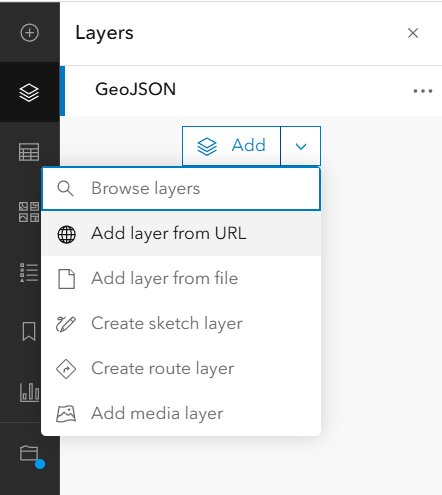Expand the Add button dropdown chevron
442x495 pixels.
point(301,146)
